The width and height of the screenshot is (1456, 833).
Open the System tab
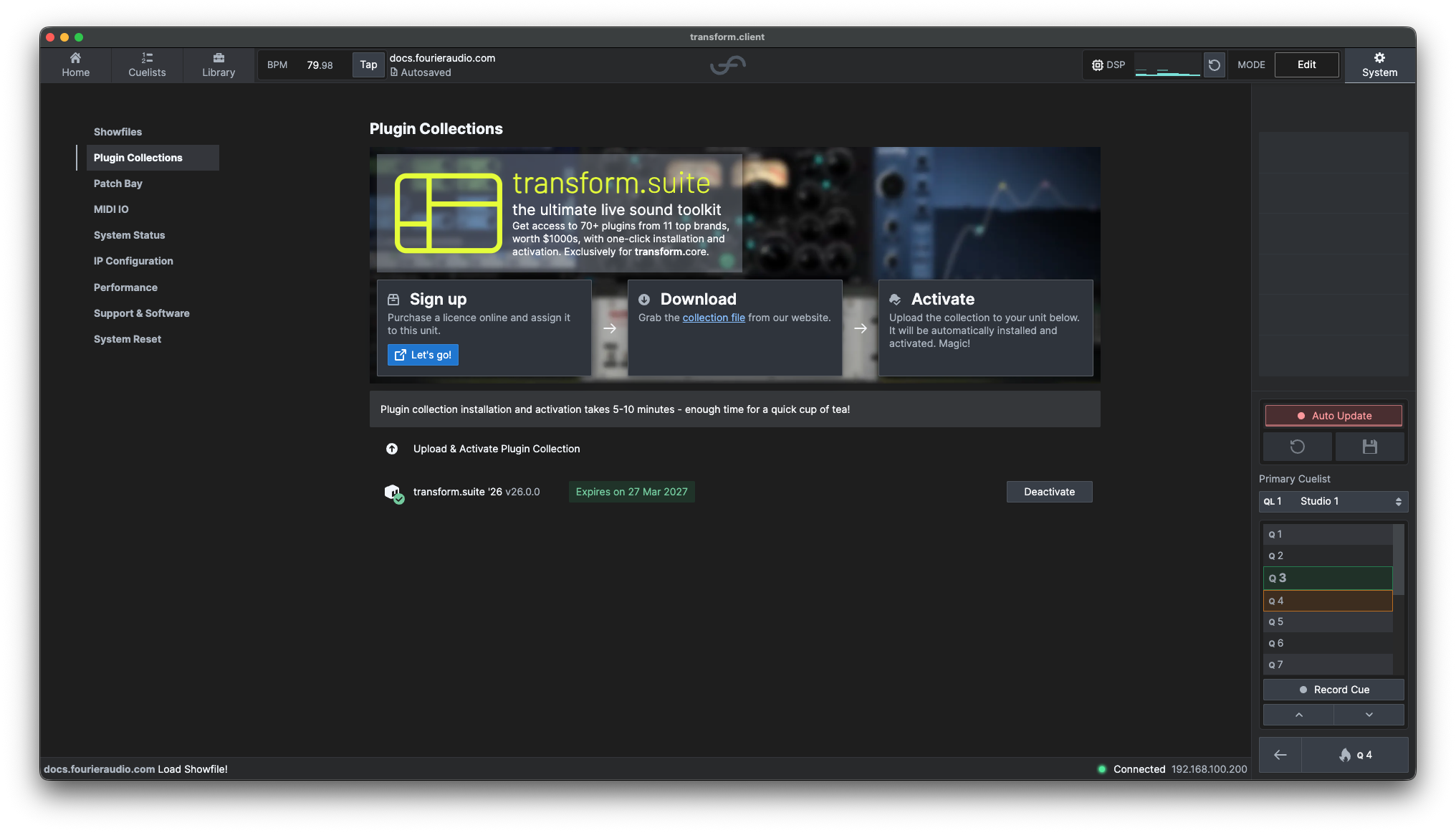point(1379,65)
